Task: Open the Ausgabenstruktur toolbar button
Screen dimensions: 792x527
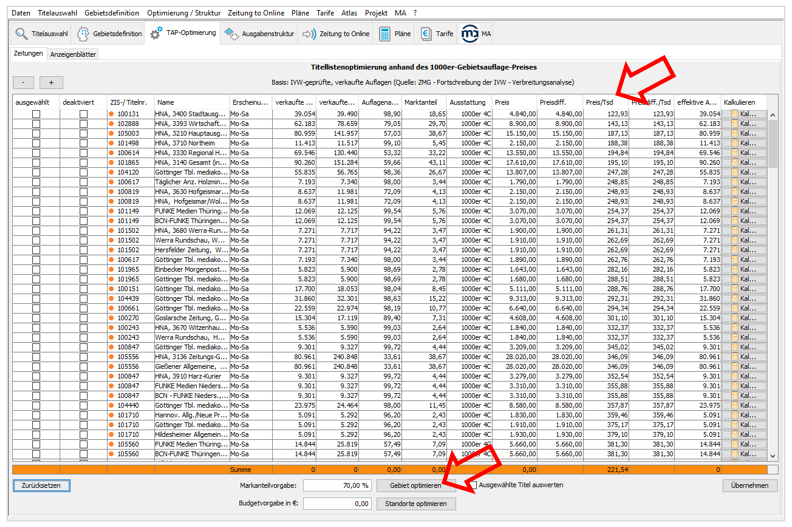Action: (x=260, y=33)
